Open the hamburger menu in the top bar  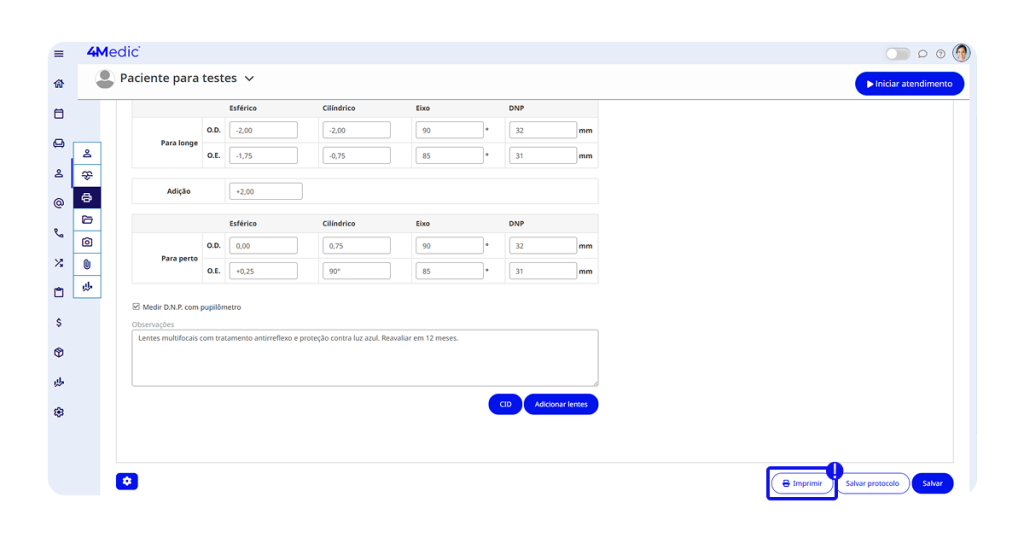pos(59,54)
